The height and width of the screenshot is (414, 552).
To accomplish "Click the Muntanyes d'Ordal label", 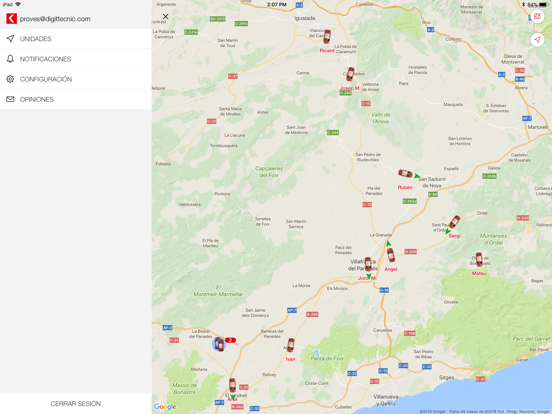I will point(493,239).
